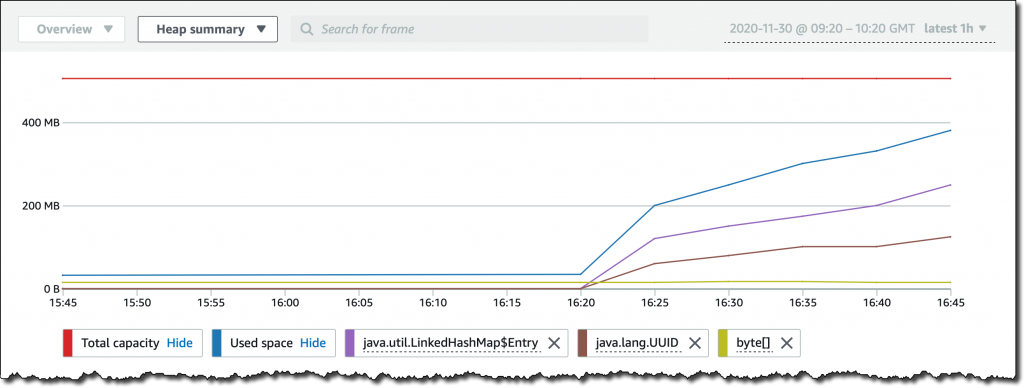The height and width of the screenshot is (388, 1024).
Task: Click the Overview dropdown arrow icon
Action: (108, 29)
